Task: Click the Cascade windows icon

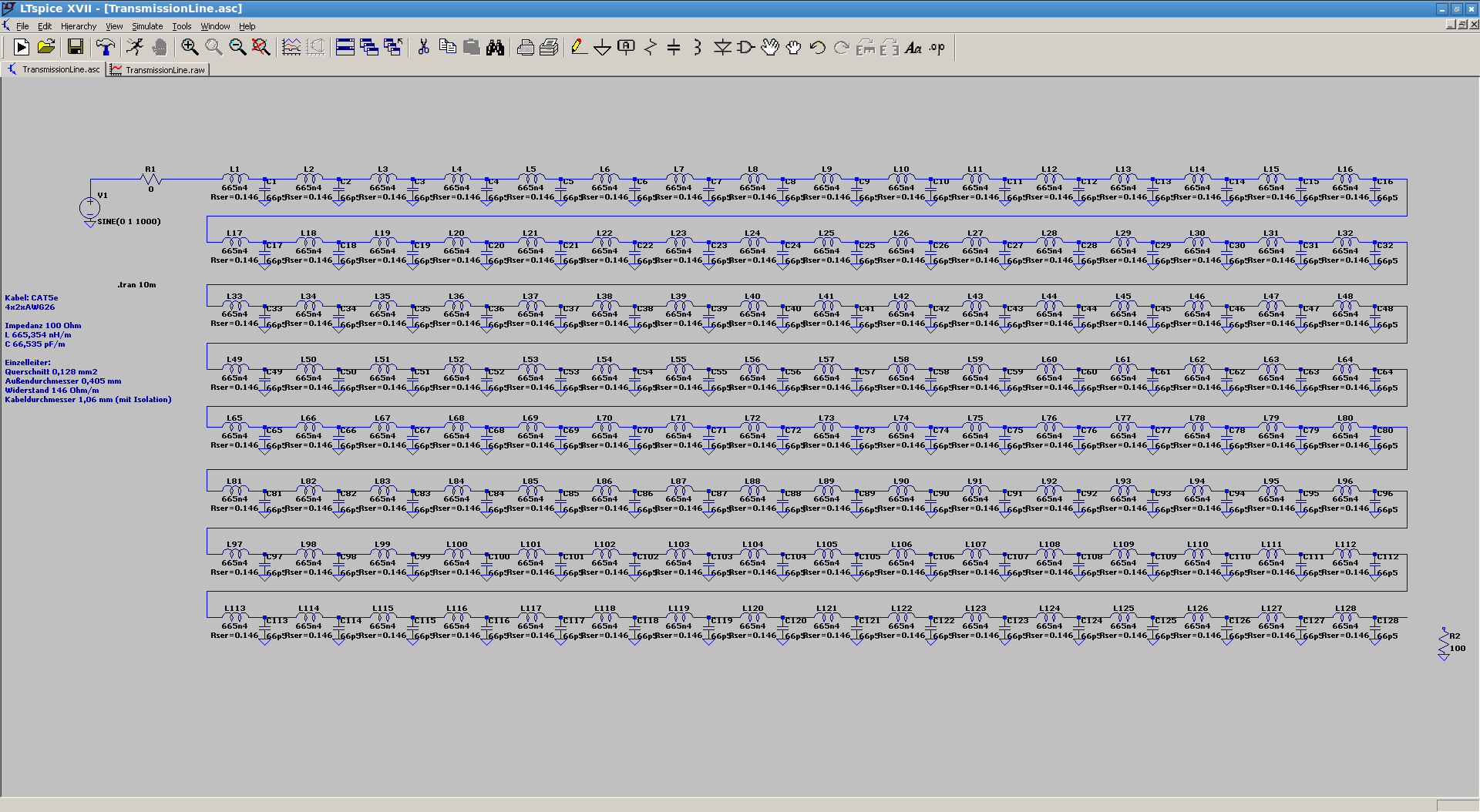Action: click(x=369, y=48)
